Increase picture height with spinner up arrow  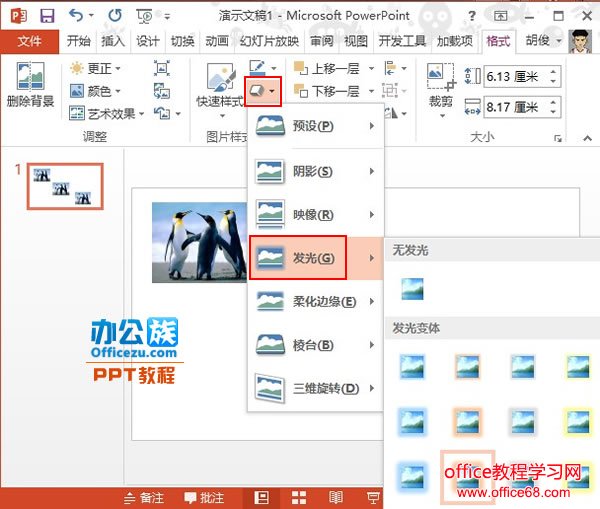(553, 72)
